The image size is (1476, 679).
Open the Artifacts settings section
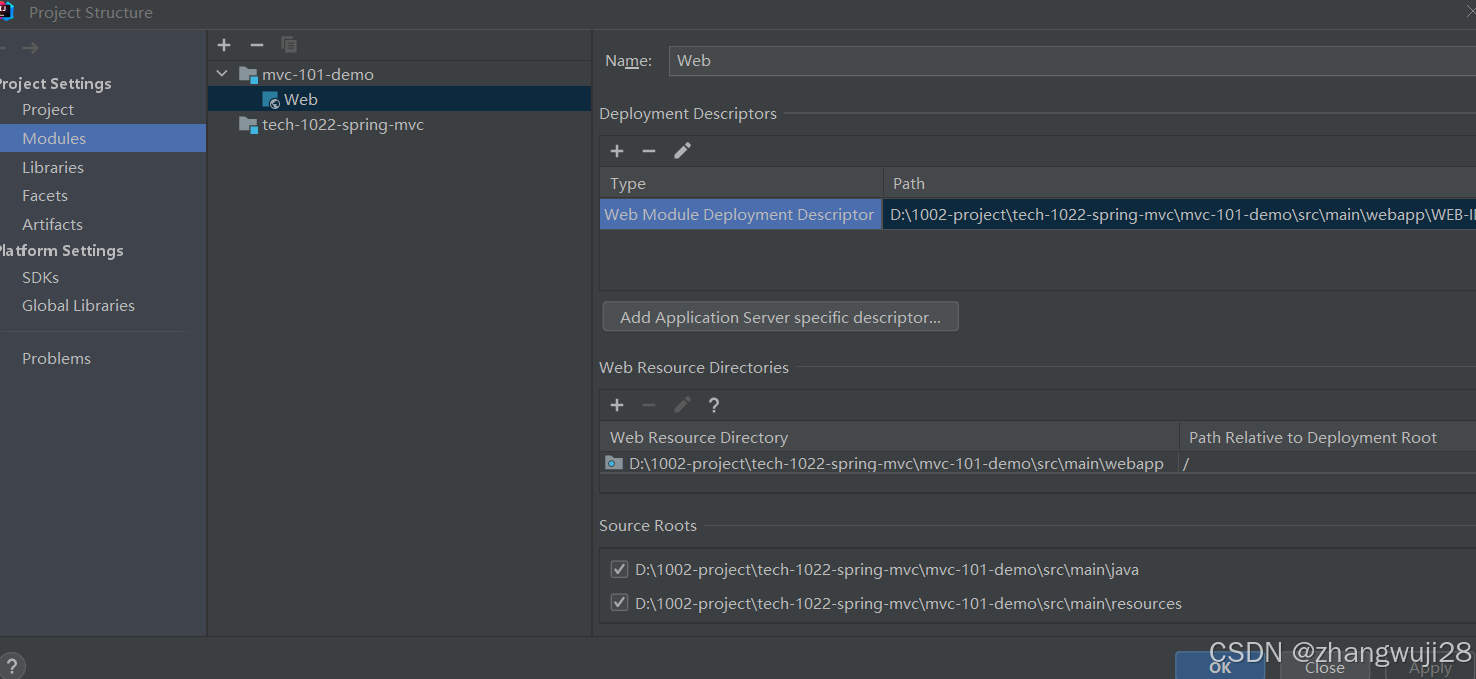(52, 225)
